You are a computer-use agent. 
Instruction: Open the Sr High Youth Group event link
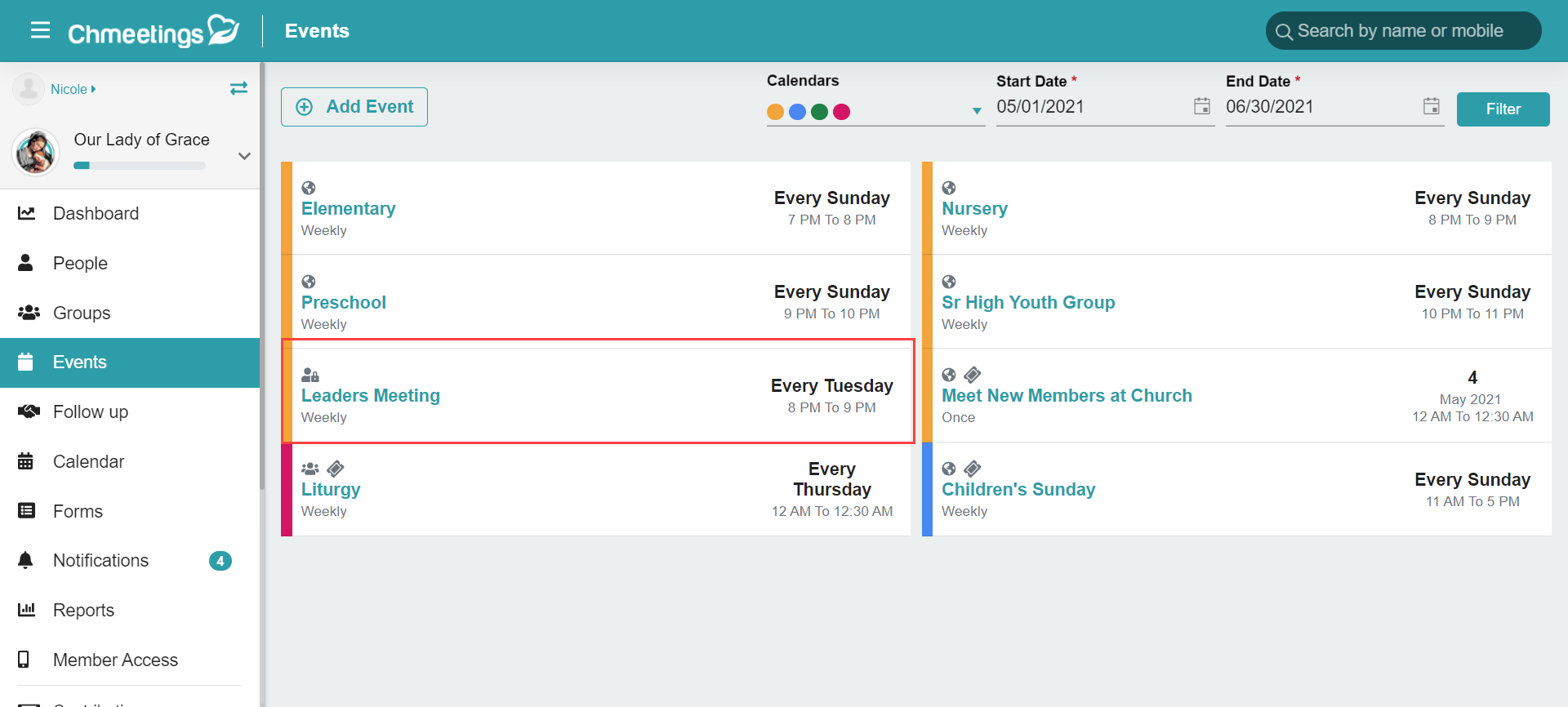click(1027, 302)
